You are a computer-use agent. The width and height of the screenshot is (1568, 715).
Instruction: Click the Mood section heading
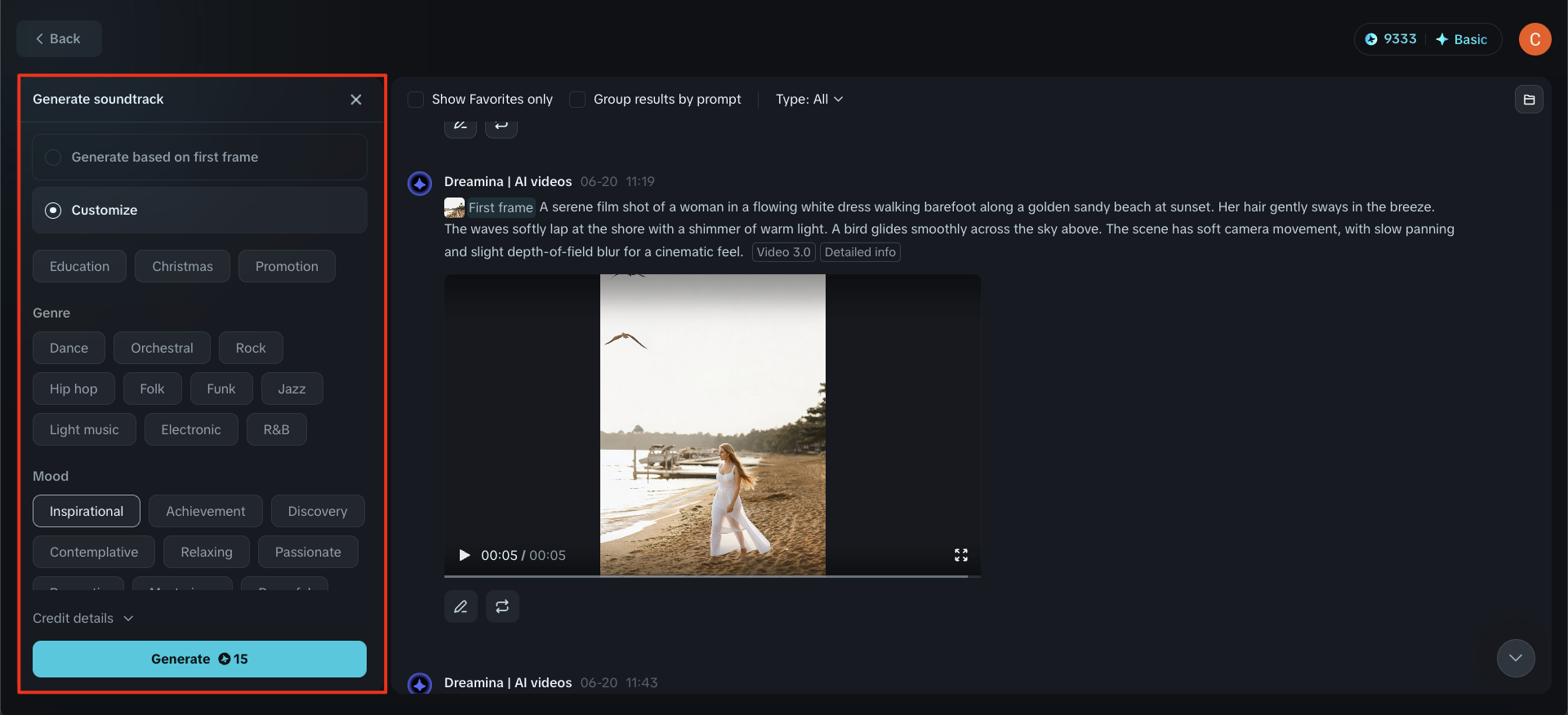pos(51,476)
